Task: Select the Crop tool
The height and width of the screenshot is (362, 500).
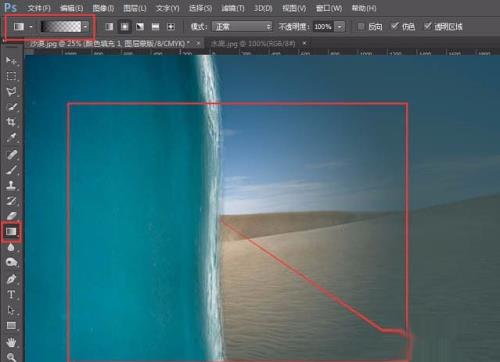Action: point(11,122)
